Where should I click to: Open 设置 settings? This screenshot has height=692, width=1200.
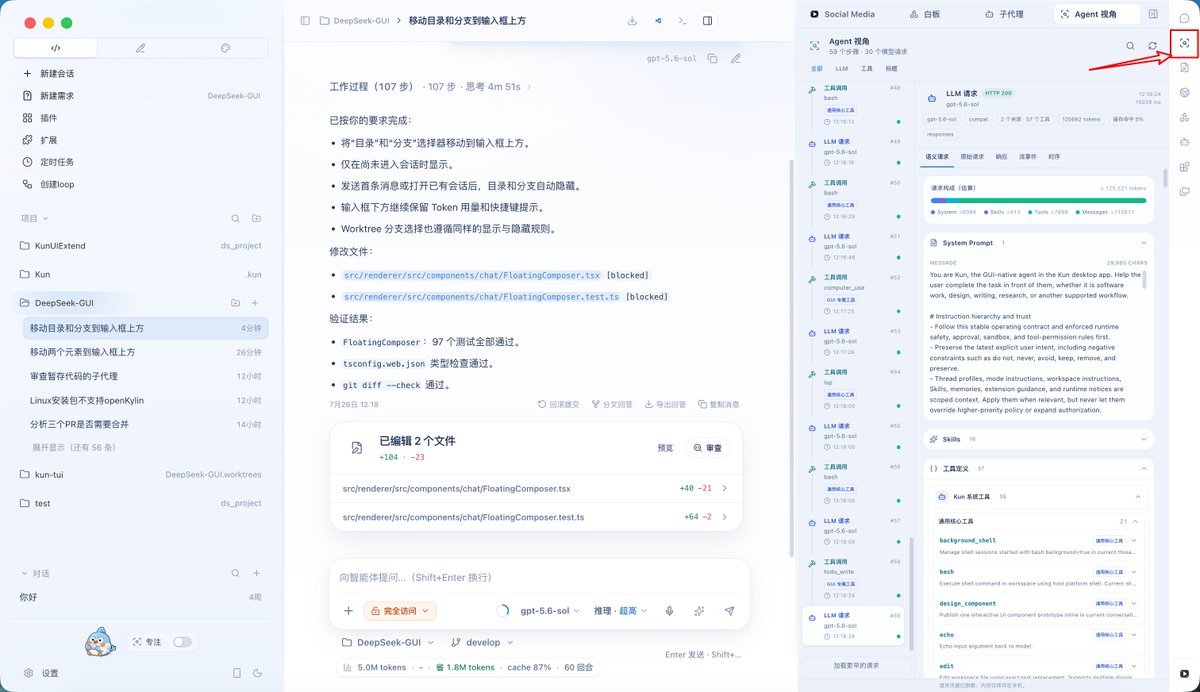[42, 673]
